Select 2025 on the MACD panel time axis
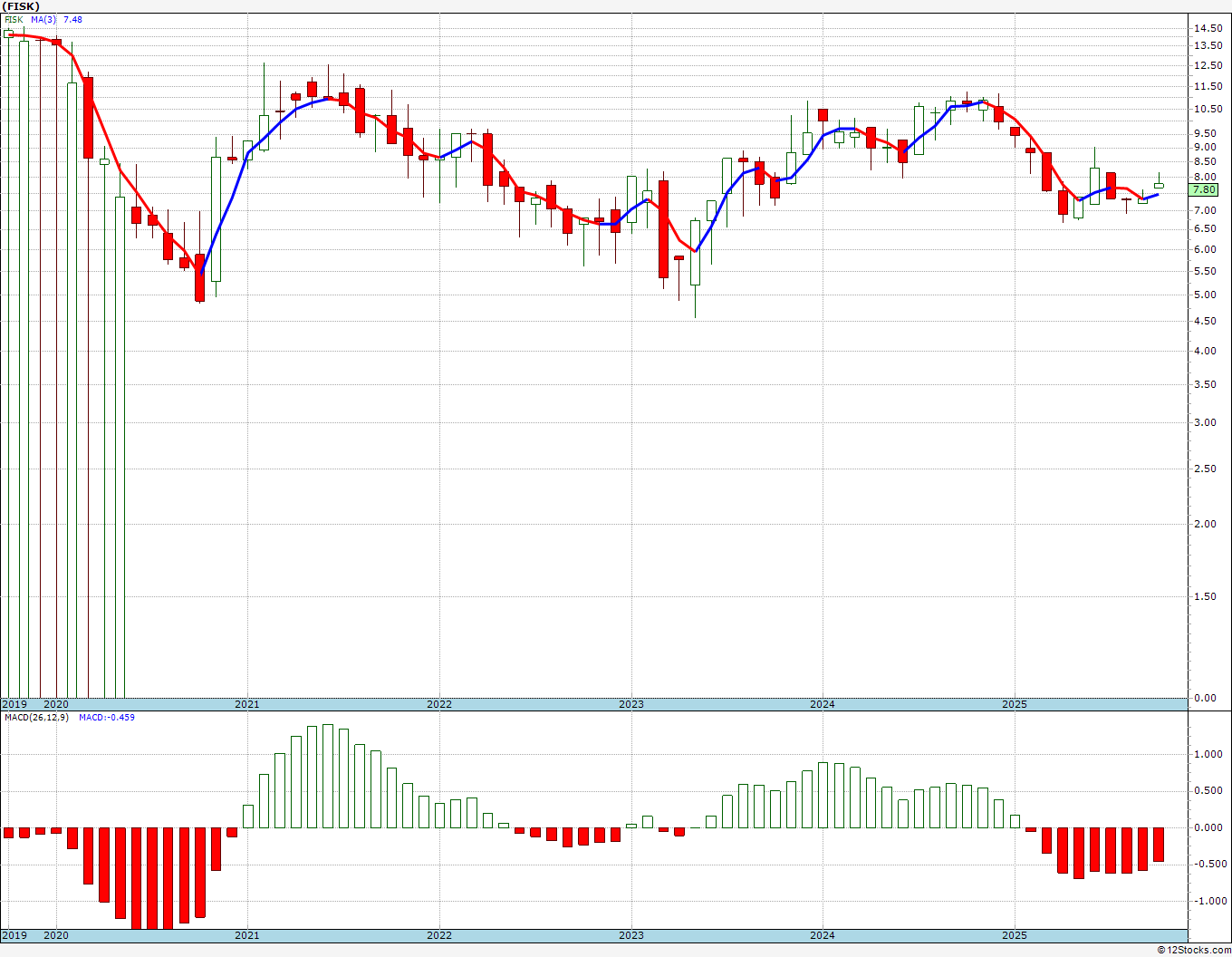This screenshot has width=1232, height=957. (1015, 934)
